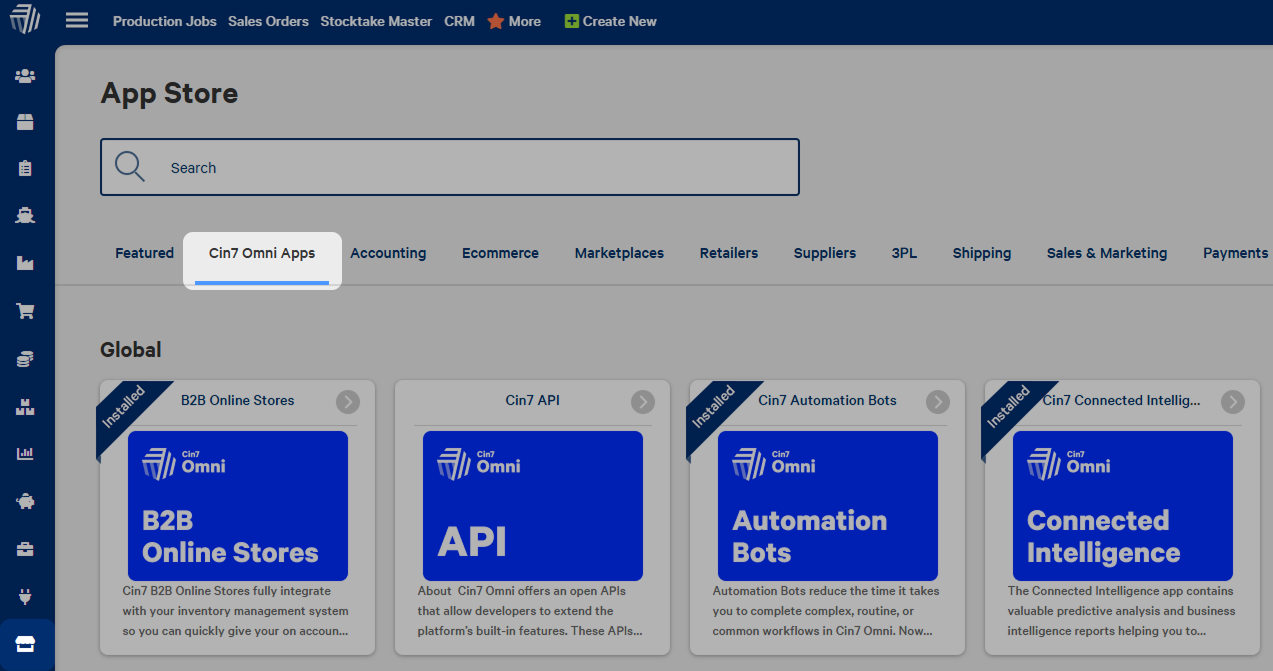Open the products box icon in sidebar

coord(26,122)
